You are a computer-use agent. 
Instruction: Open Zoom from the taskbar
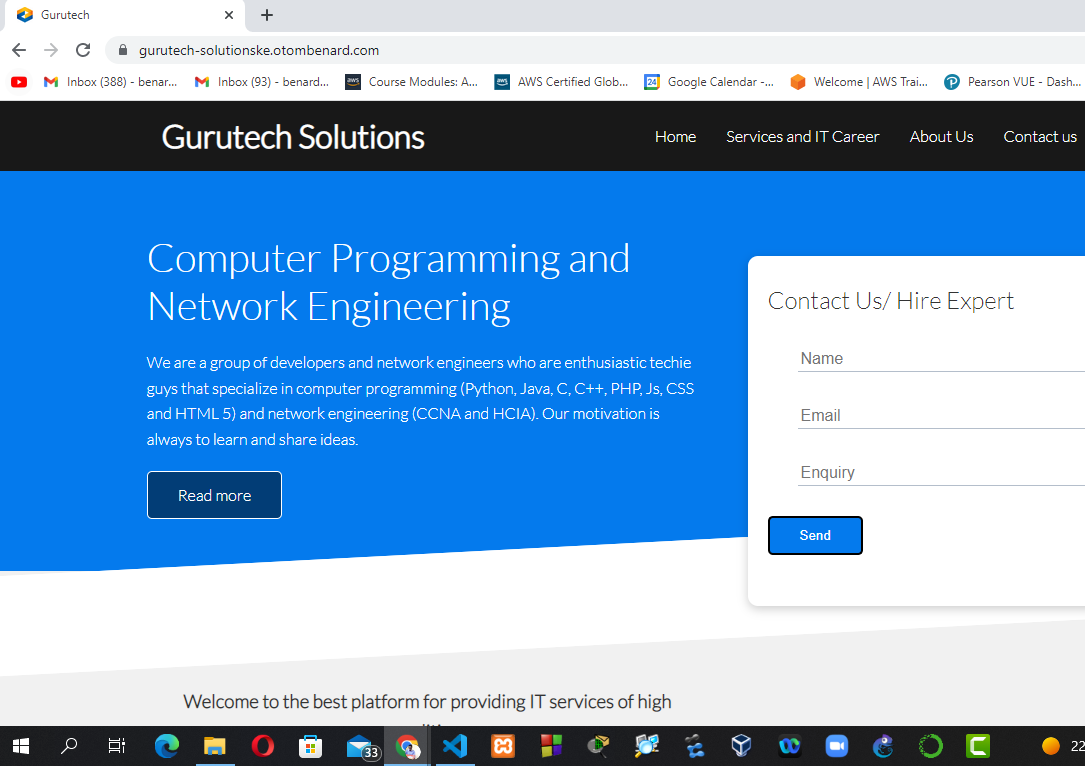pos(836,746)
